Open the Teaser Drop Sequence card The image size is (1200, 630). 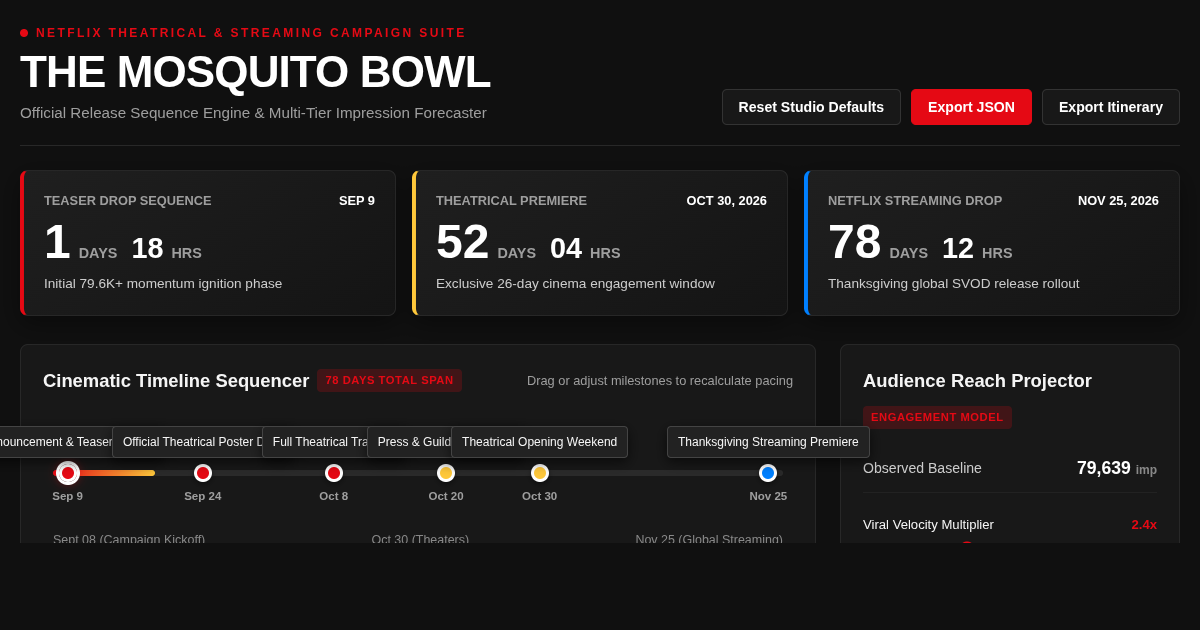tap(208, 243)
